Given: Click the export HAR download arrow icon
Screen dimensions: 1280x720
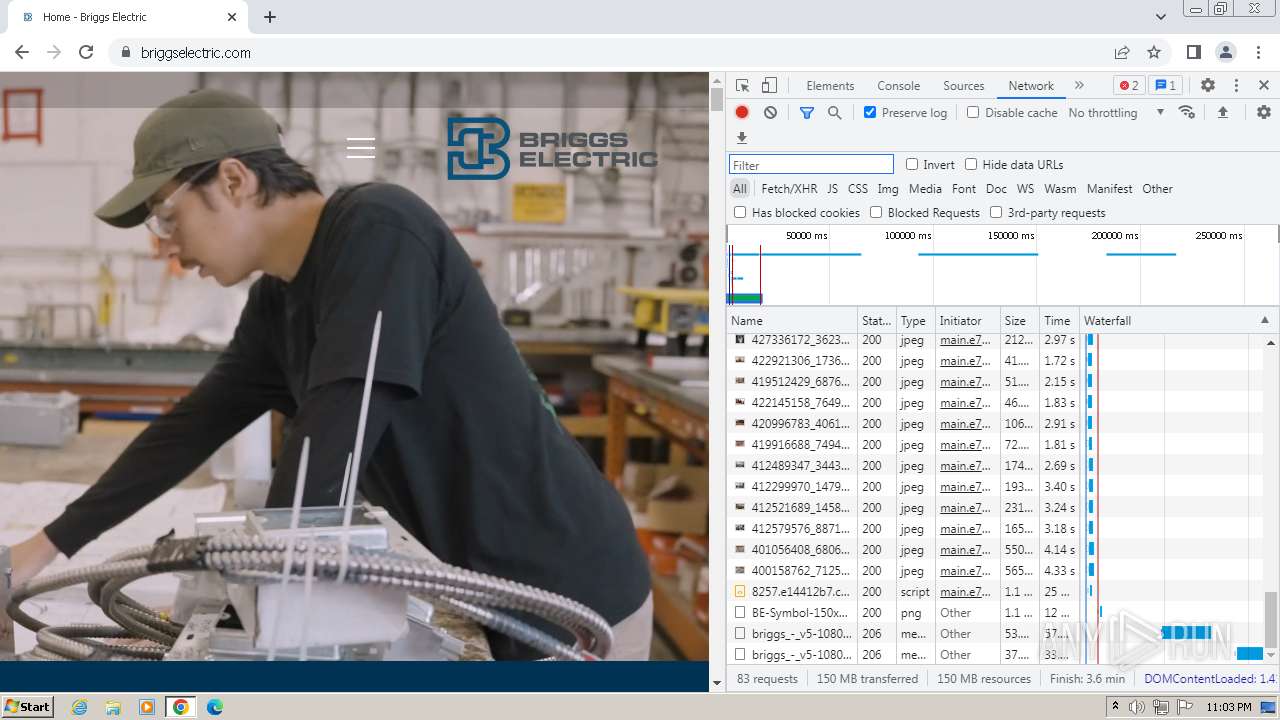Looking at the screenshot, I should point(742,138).
